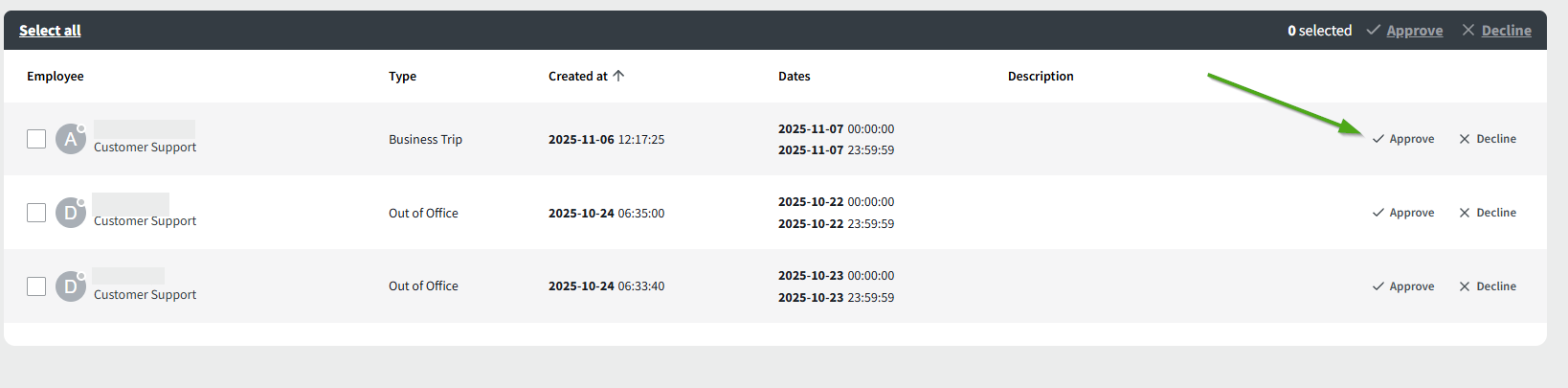Decline the Out of Office request for 2025-10-23
This screenshot has width=1568, height=388.
(1488, 286)
